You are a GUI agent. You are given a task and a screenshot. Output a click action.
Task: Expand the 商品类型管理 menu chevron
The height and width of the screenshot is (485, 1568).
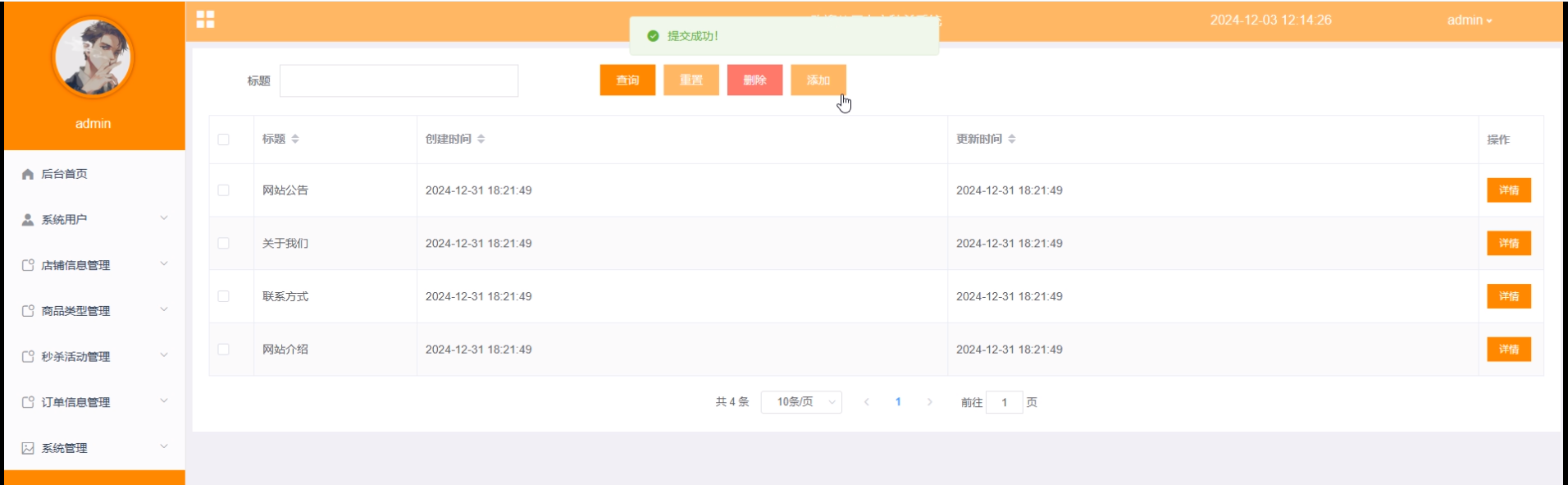click(x=164, y=309)
